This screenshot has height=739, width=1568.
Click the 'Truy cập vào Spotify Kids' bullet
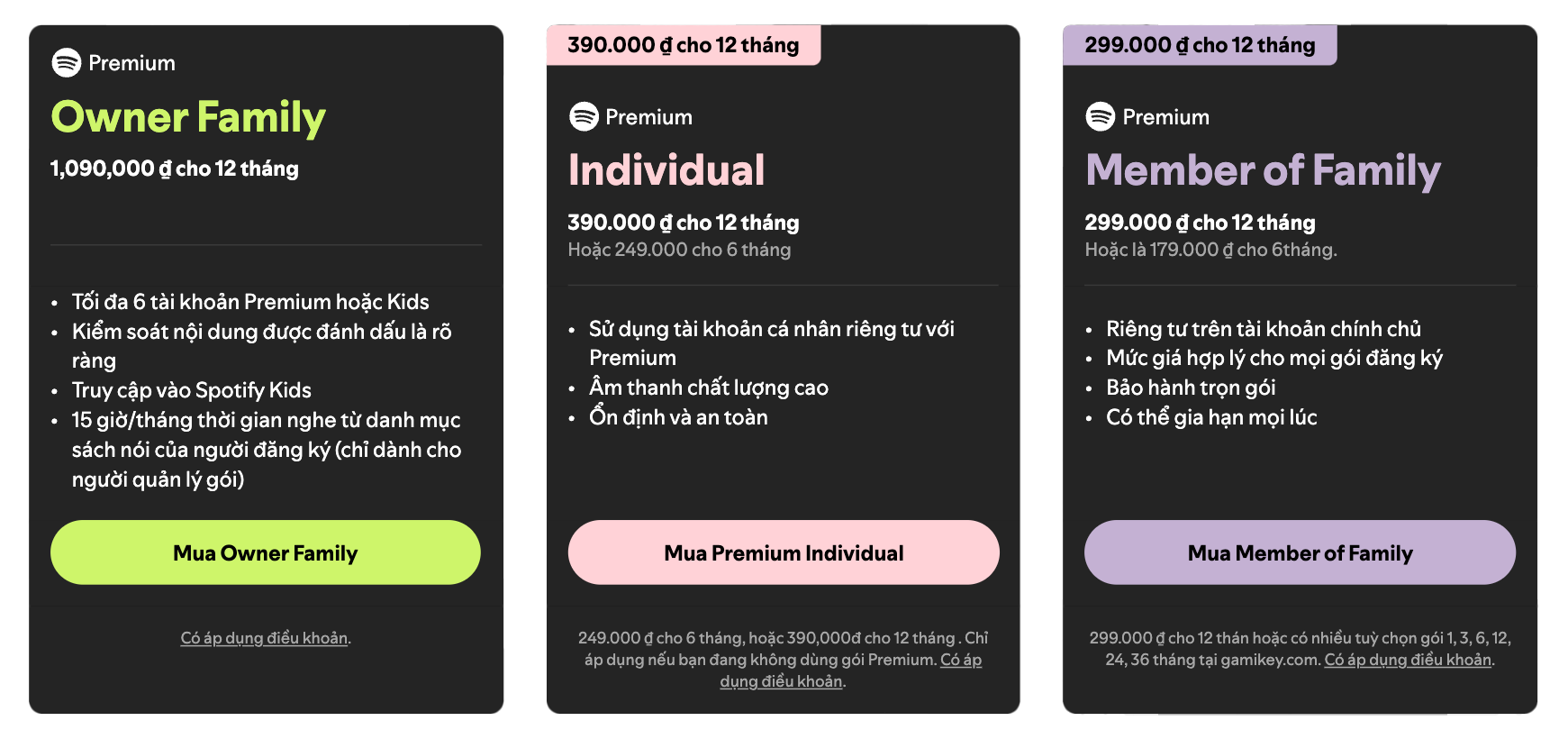tap(192, 390)
